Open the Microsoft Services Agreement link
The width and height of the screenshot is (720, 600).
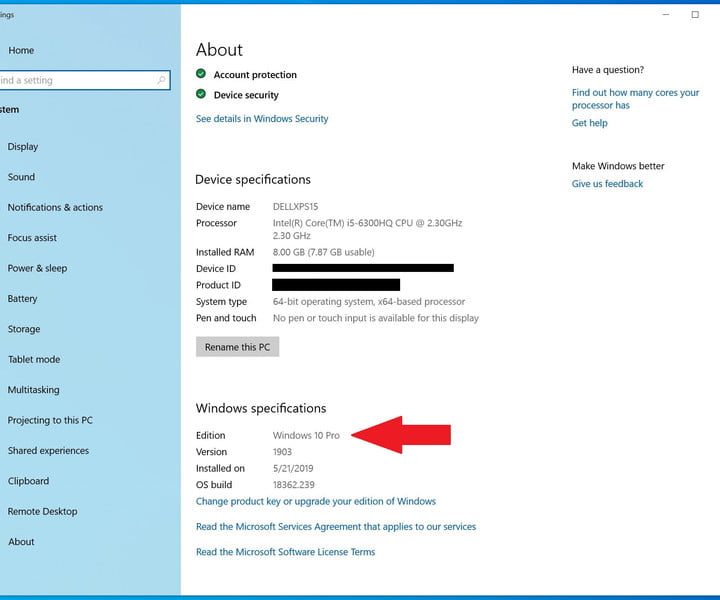[x=336, y=527]
